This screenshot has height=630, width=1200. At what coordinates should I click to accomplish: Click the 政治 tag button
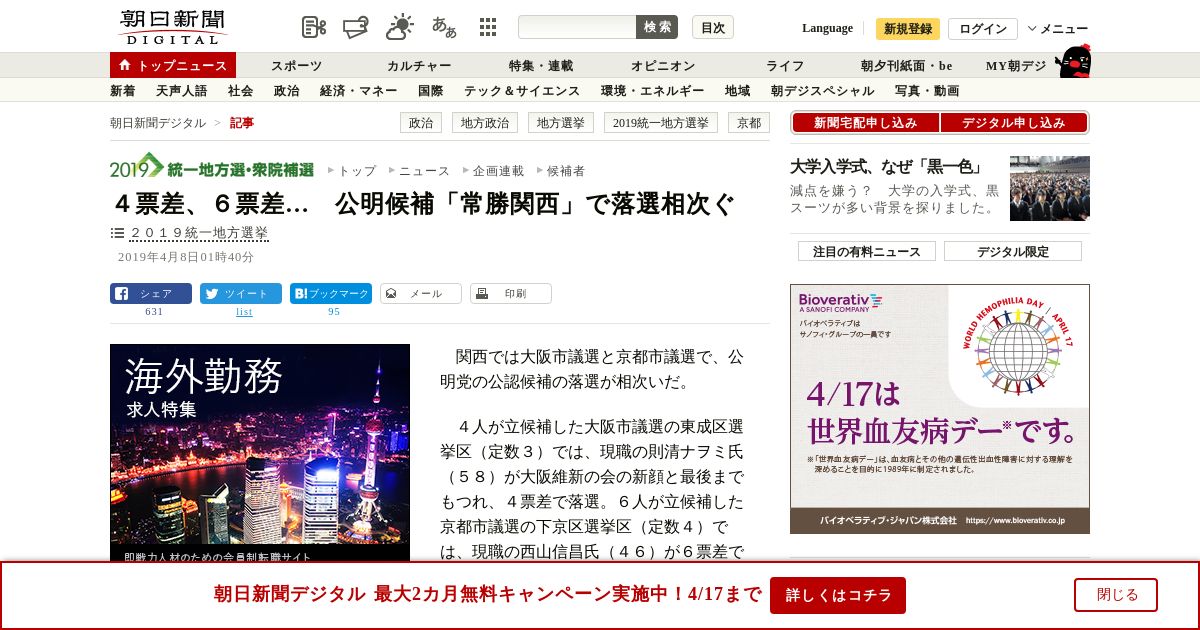pos(421,123)
